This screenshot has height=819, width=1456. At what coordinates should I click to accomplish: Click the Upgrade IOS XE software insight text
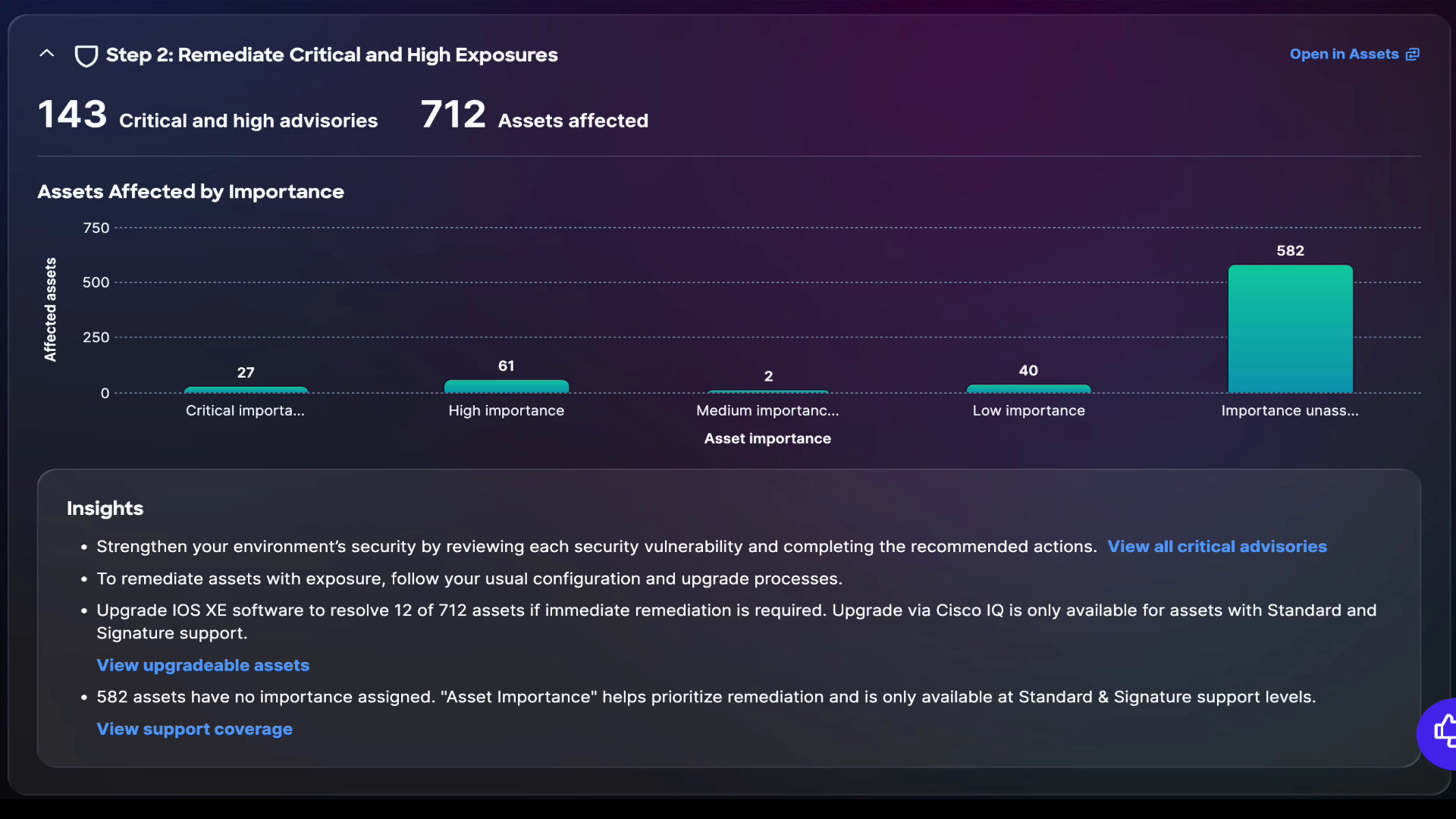point(736,622)
